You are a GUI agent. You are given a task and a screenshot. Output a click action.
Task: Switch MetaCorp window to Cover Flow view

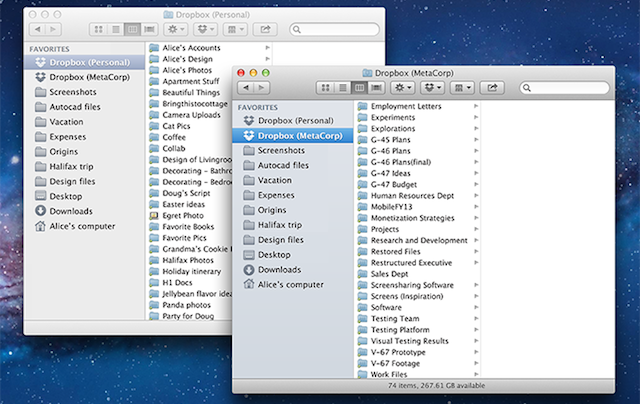(377, 88)
